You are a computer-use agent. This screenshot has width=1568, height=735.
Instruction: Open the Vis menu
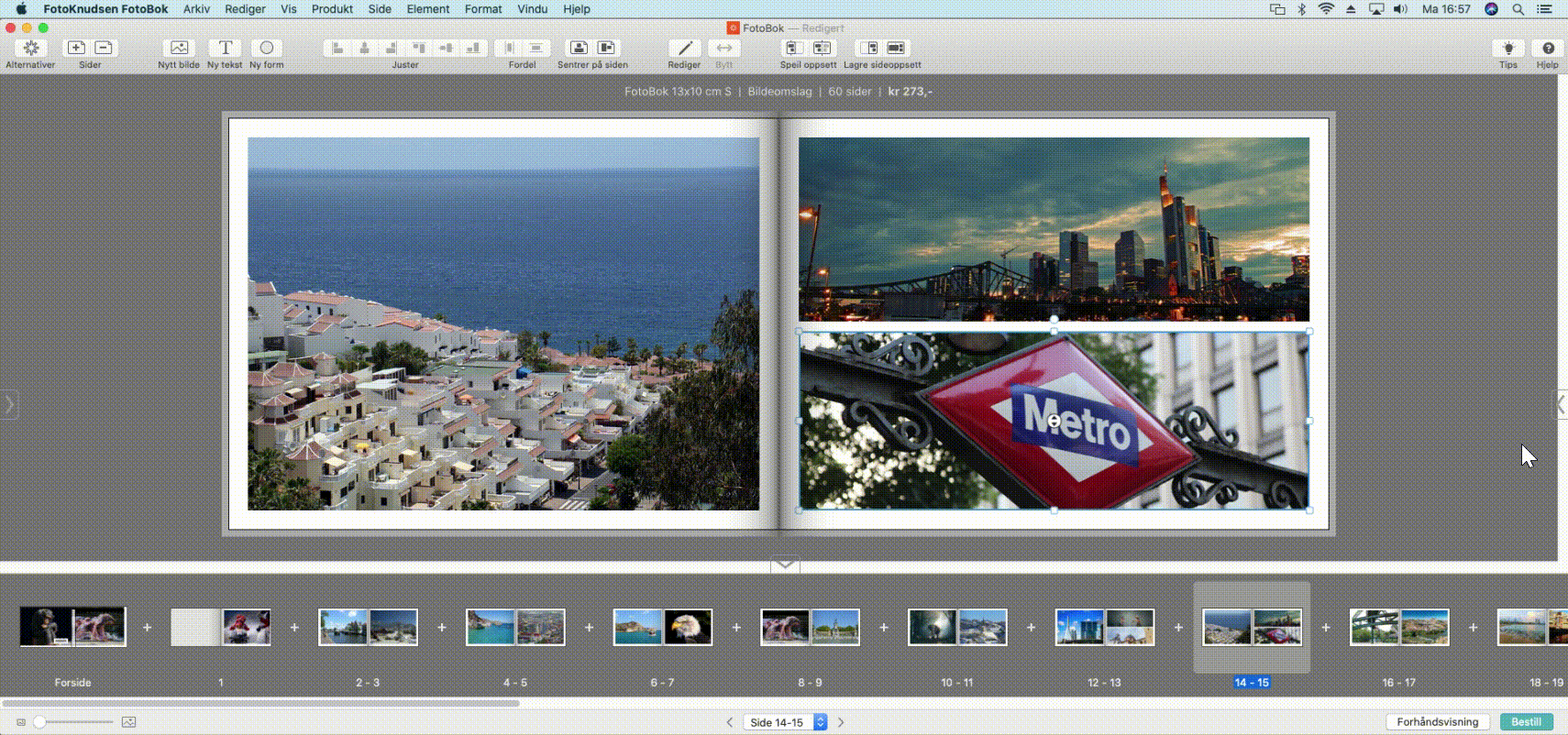[289, 9]
